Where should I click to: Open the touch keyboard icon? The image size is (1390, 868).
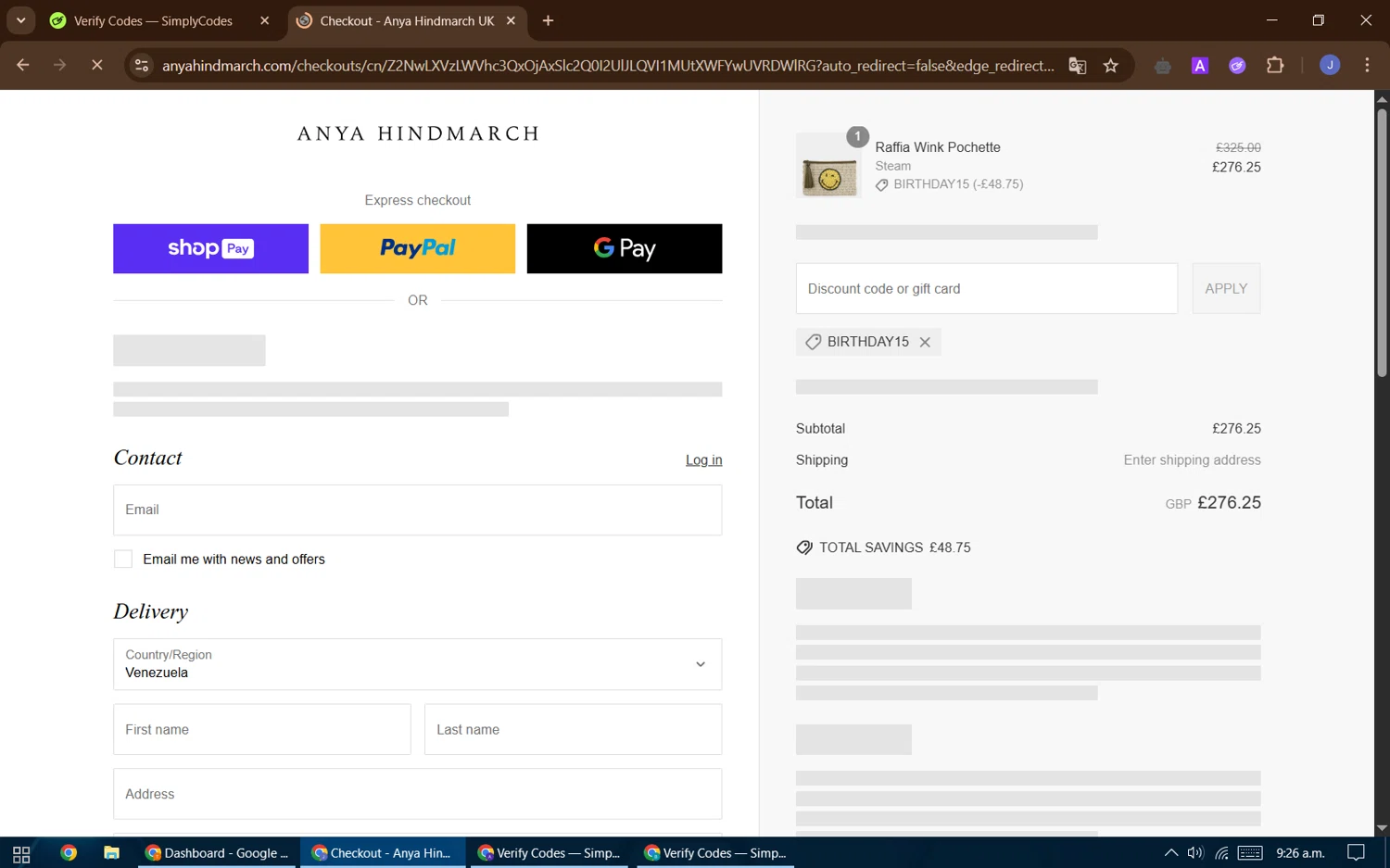(1250, 853)
